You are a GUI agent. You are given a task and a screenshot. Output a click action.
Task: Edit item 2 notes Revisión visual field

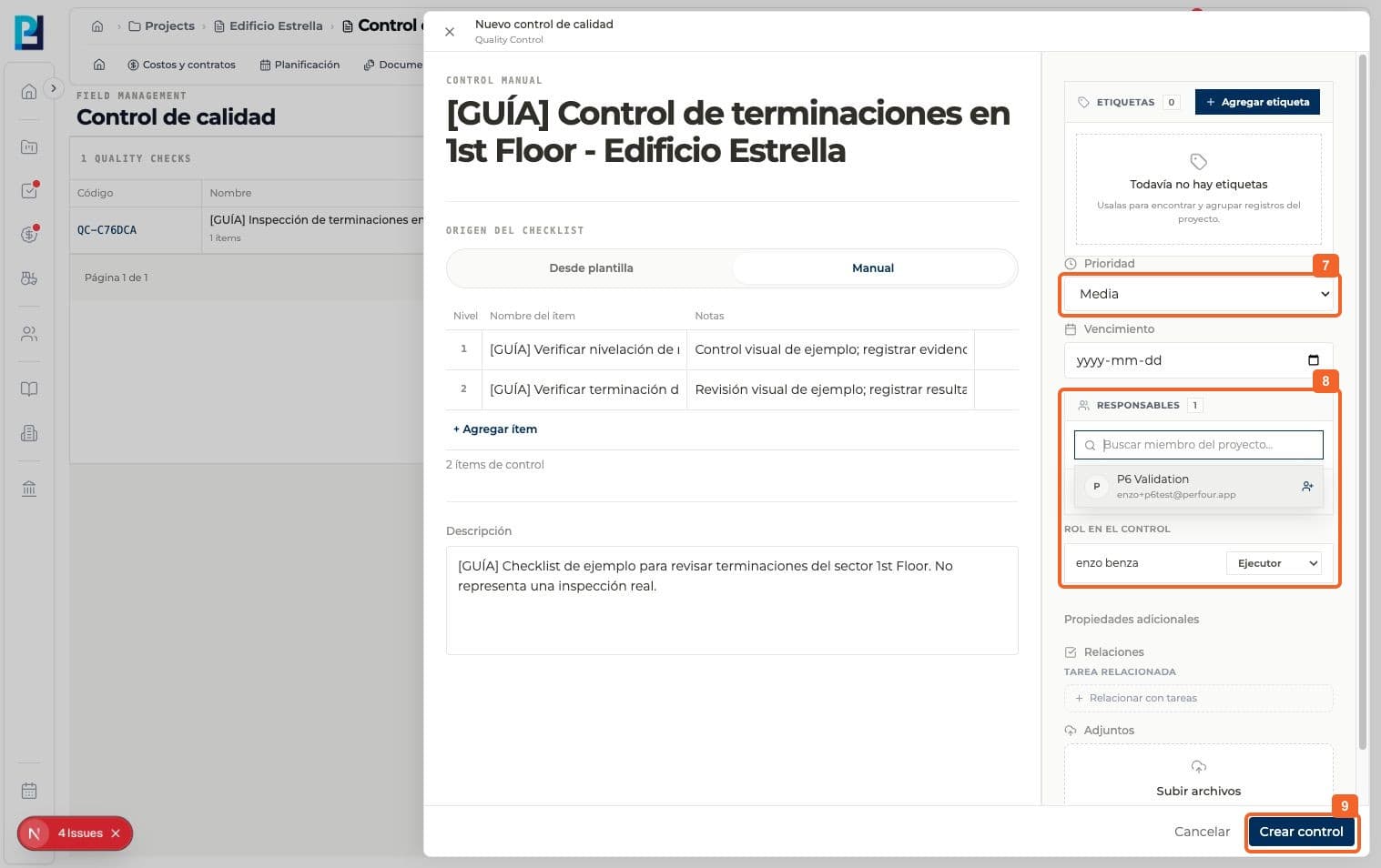[x=830, y=389]
